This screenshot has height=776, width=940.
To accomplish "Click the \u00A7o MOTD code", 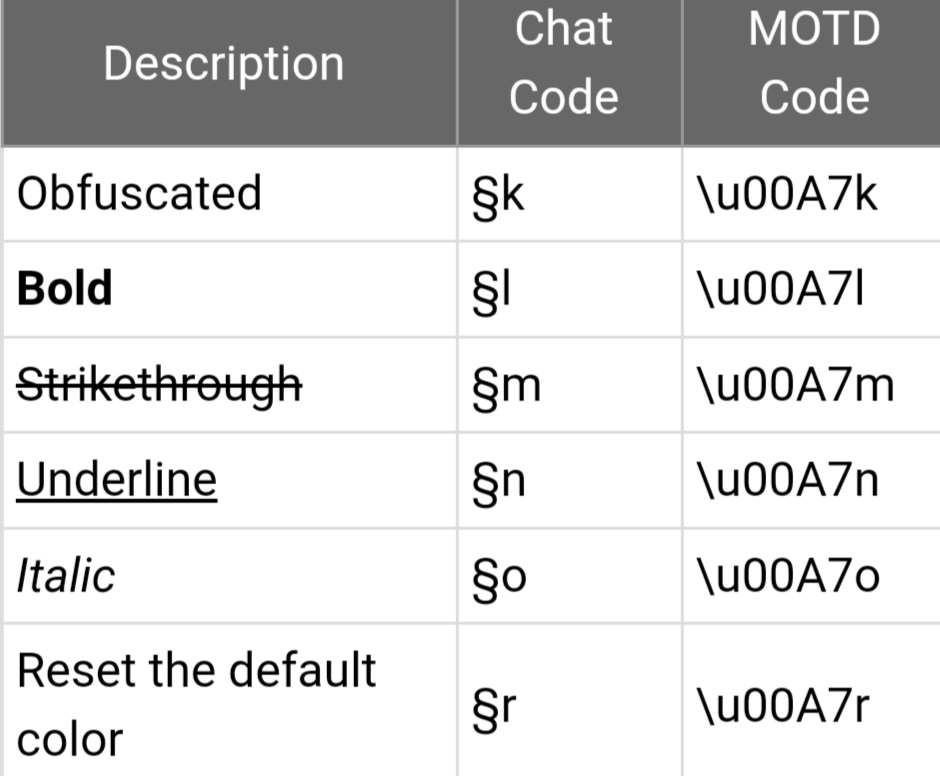I will coord(789,577).
